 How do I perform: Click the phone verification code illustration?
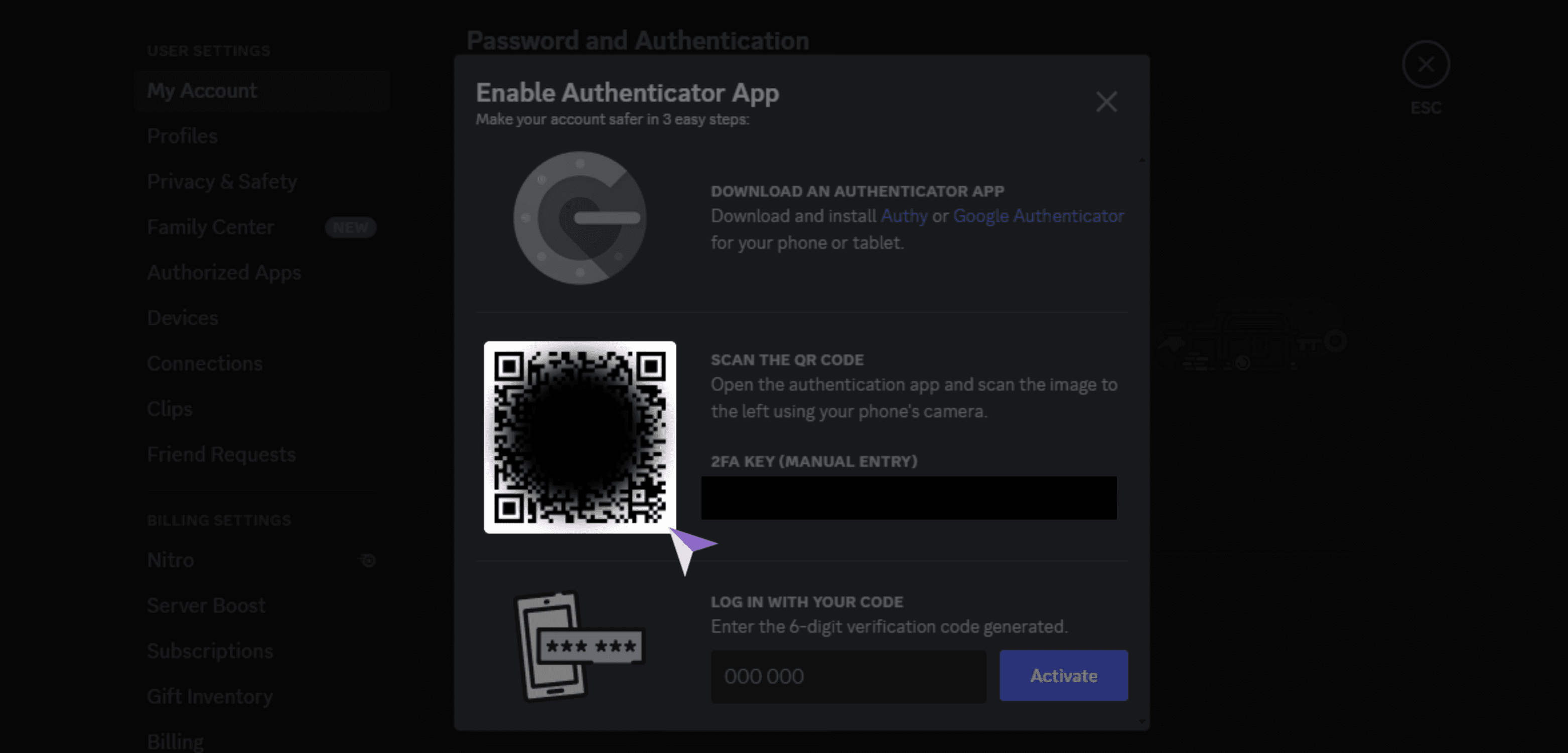[x=579, y=646]
